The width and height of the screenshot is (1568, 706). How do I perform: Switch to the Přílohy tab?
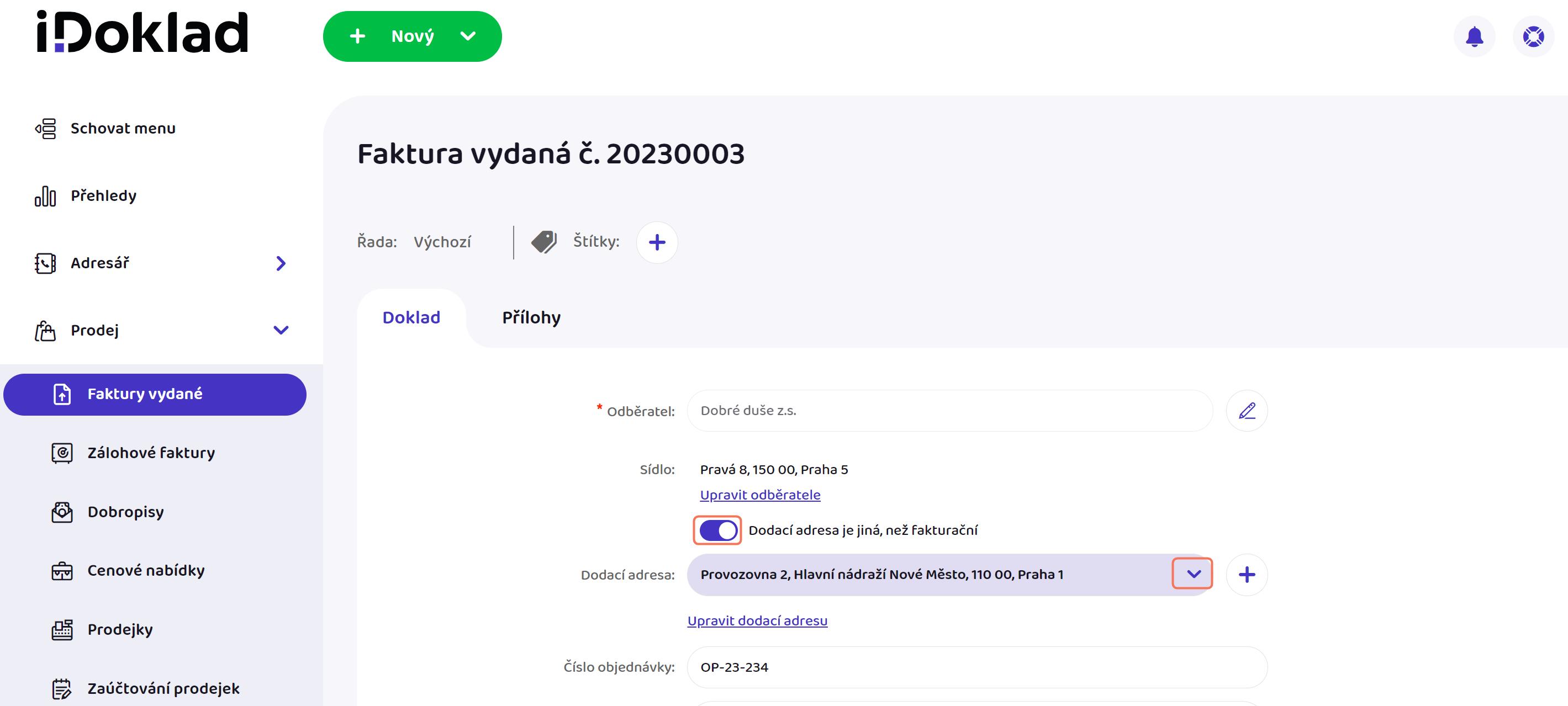click(531, 317)
